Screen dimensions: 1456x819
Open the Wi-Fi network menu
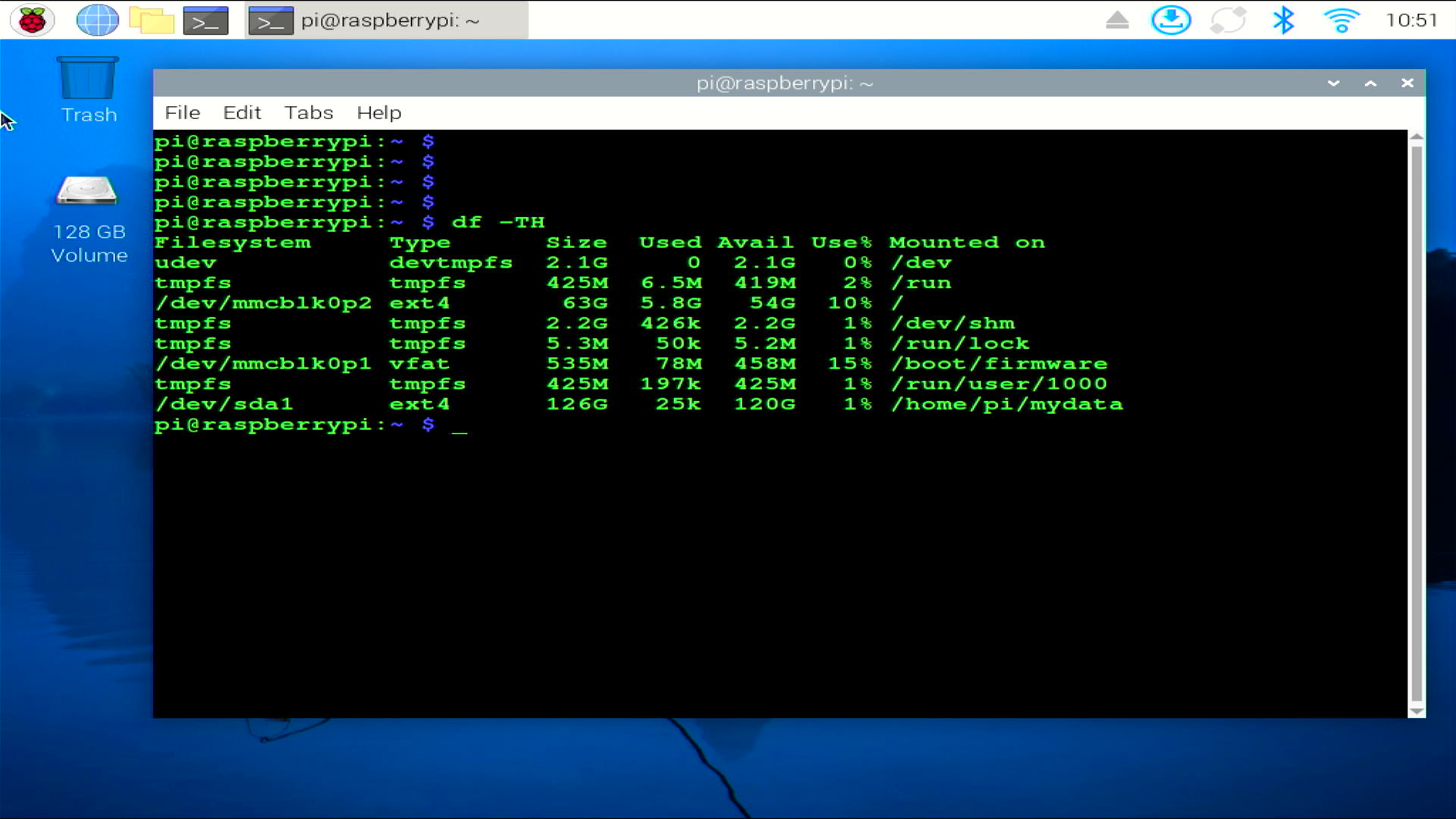coord(1341,20)
